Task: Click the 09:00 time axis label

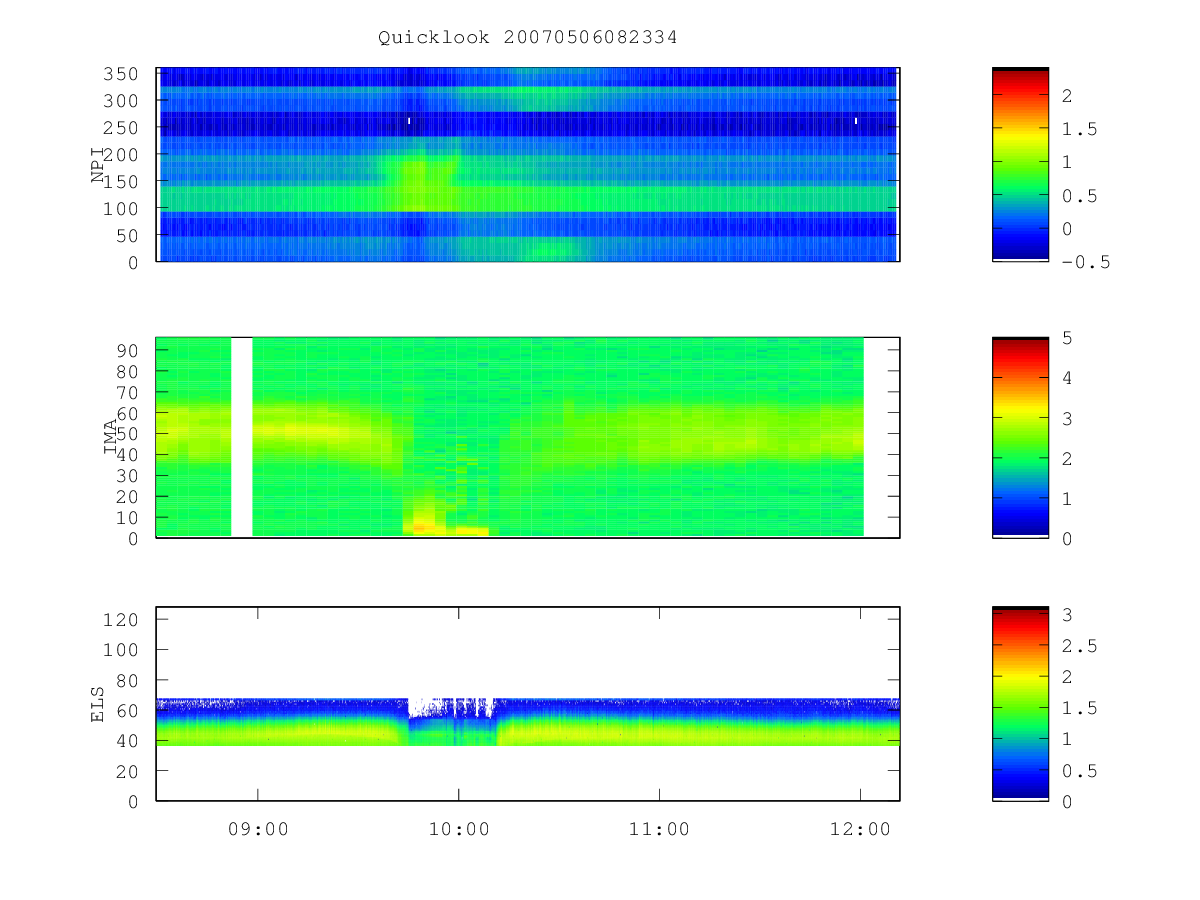Action: click(x=258, y=829)
